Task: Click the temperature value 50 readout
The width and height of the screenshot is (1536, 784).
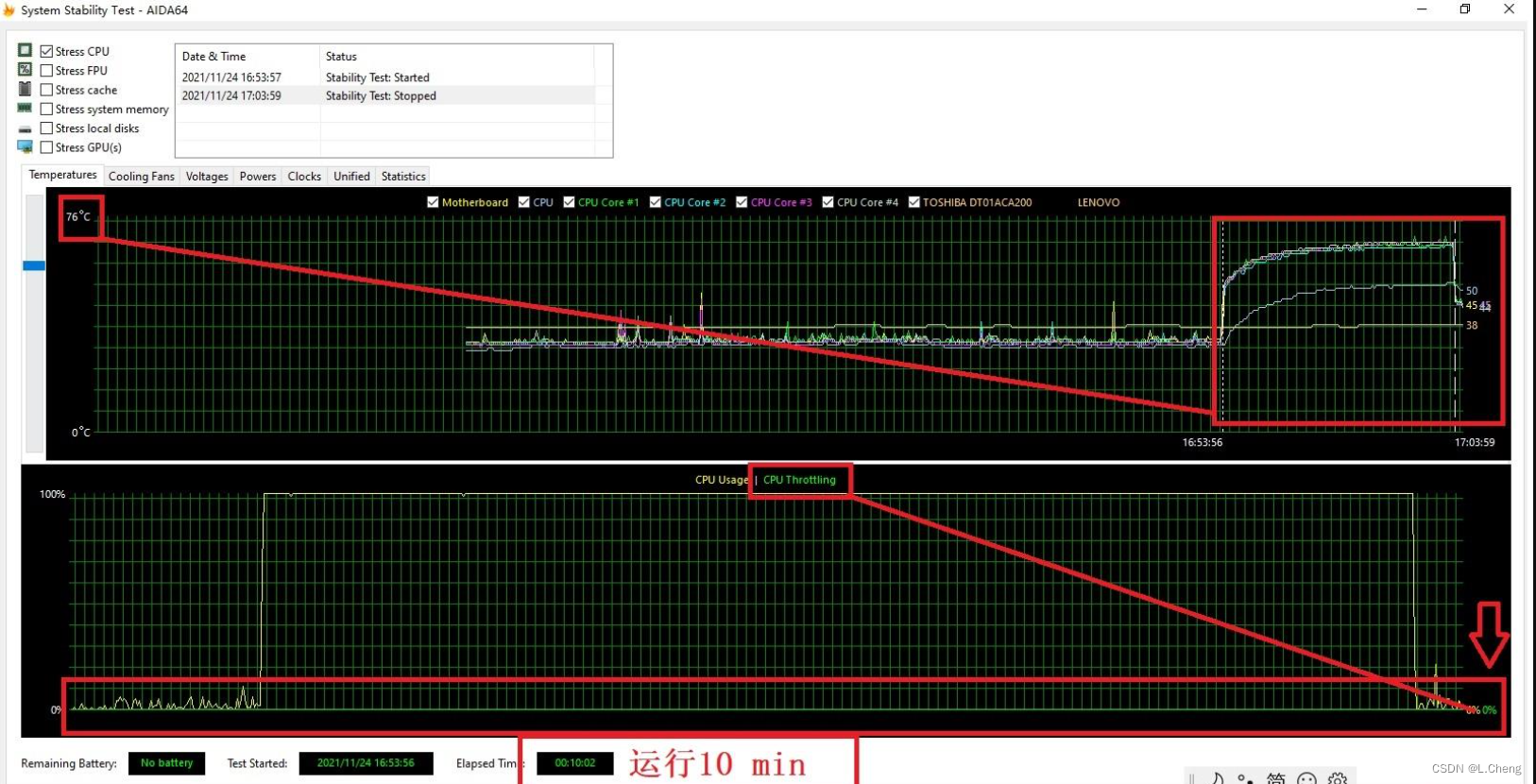Action: (x=1472, y=291)
